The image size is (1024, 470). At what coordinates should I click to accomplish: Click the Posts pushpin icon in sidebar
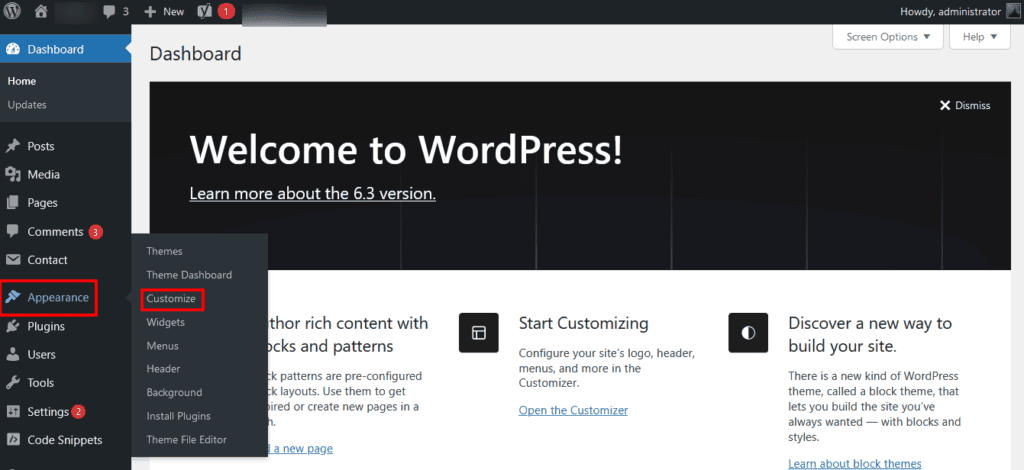(x=13, y=146)
